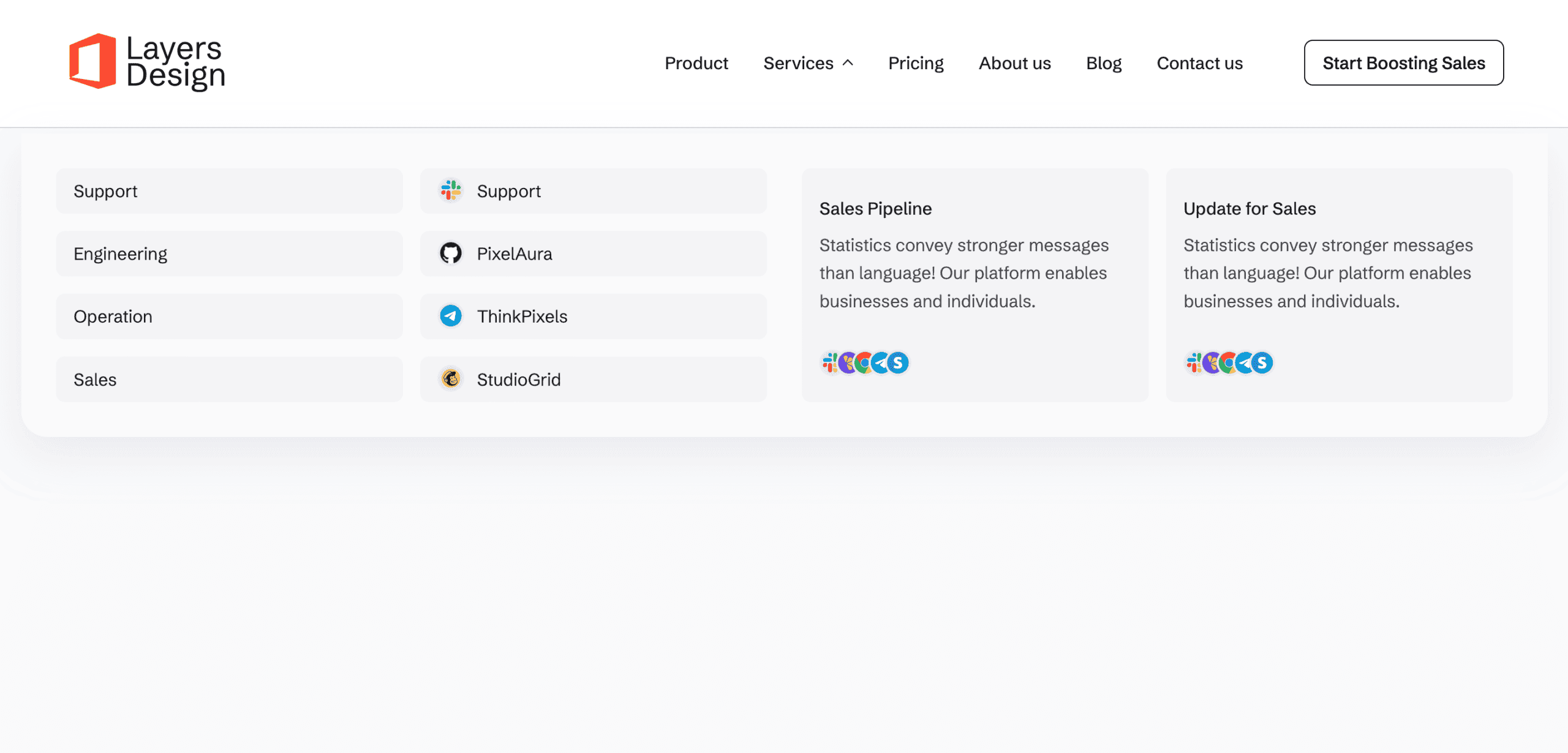This screenshot has width=1568, height=753.
Task: Click the Mailchimp icon next to StudioGrid
Action: click(x=451, y=379)
